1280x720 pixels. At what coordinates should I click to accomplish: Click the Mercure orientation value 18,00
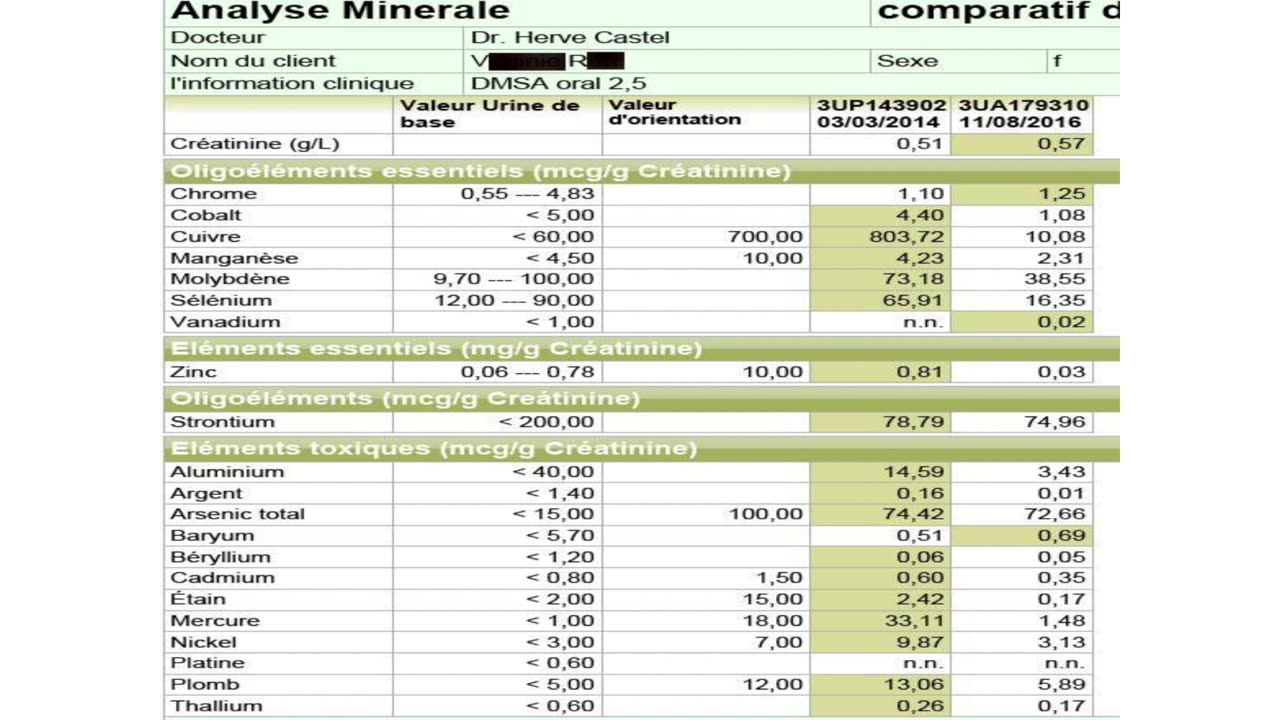[x=775, y=621]
